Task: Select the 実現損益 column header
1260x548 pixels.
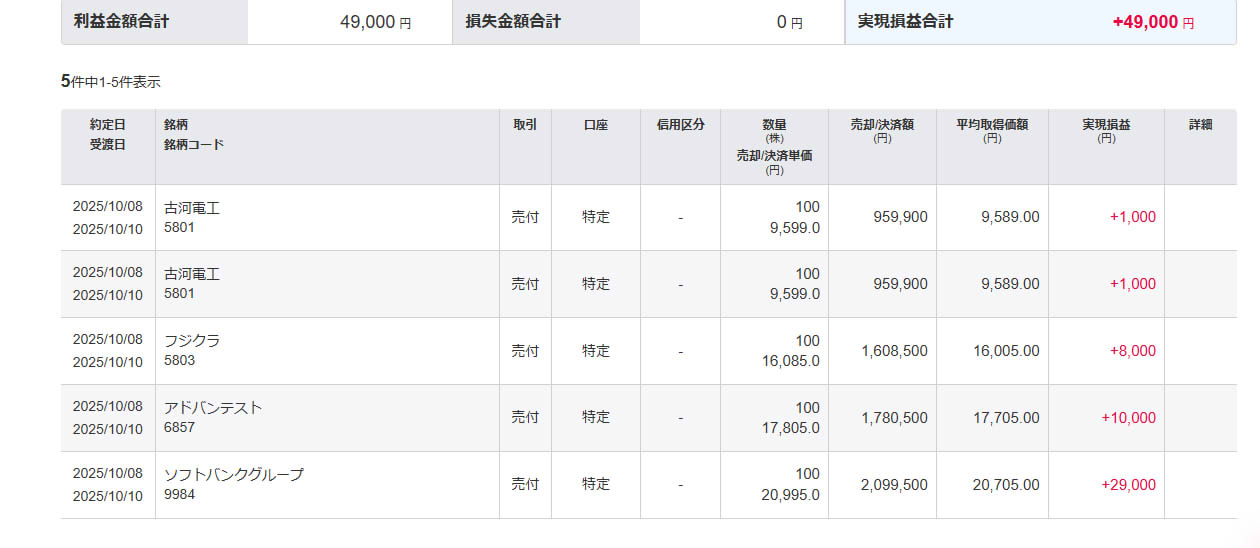Action: point(1106,125)
